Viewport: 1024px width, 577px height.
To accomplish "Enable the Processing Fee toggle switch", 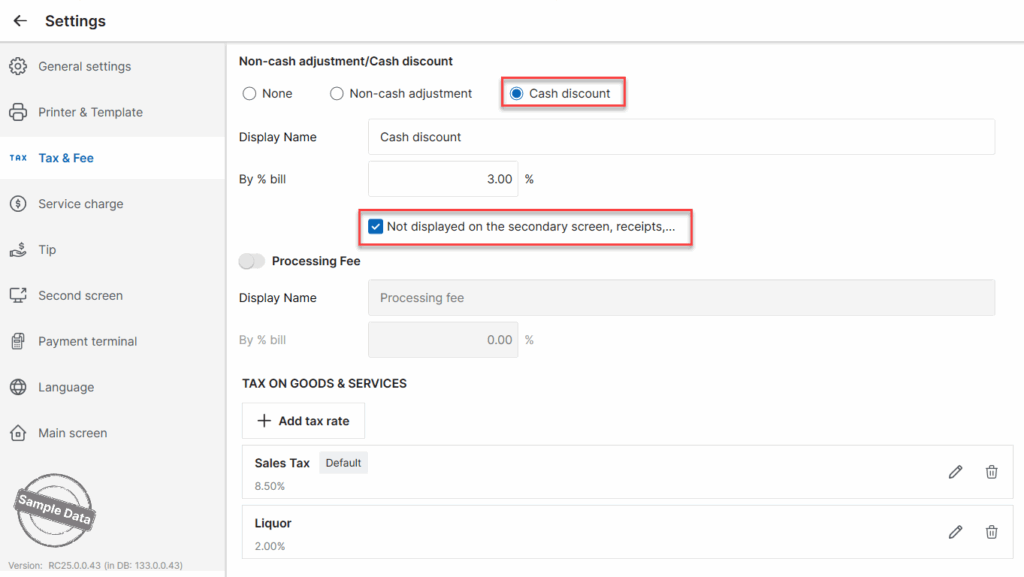I will coord(252,261).
